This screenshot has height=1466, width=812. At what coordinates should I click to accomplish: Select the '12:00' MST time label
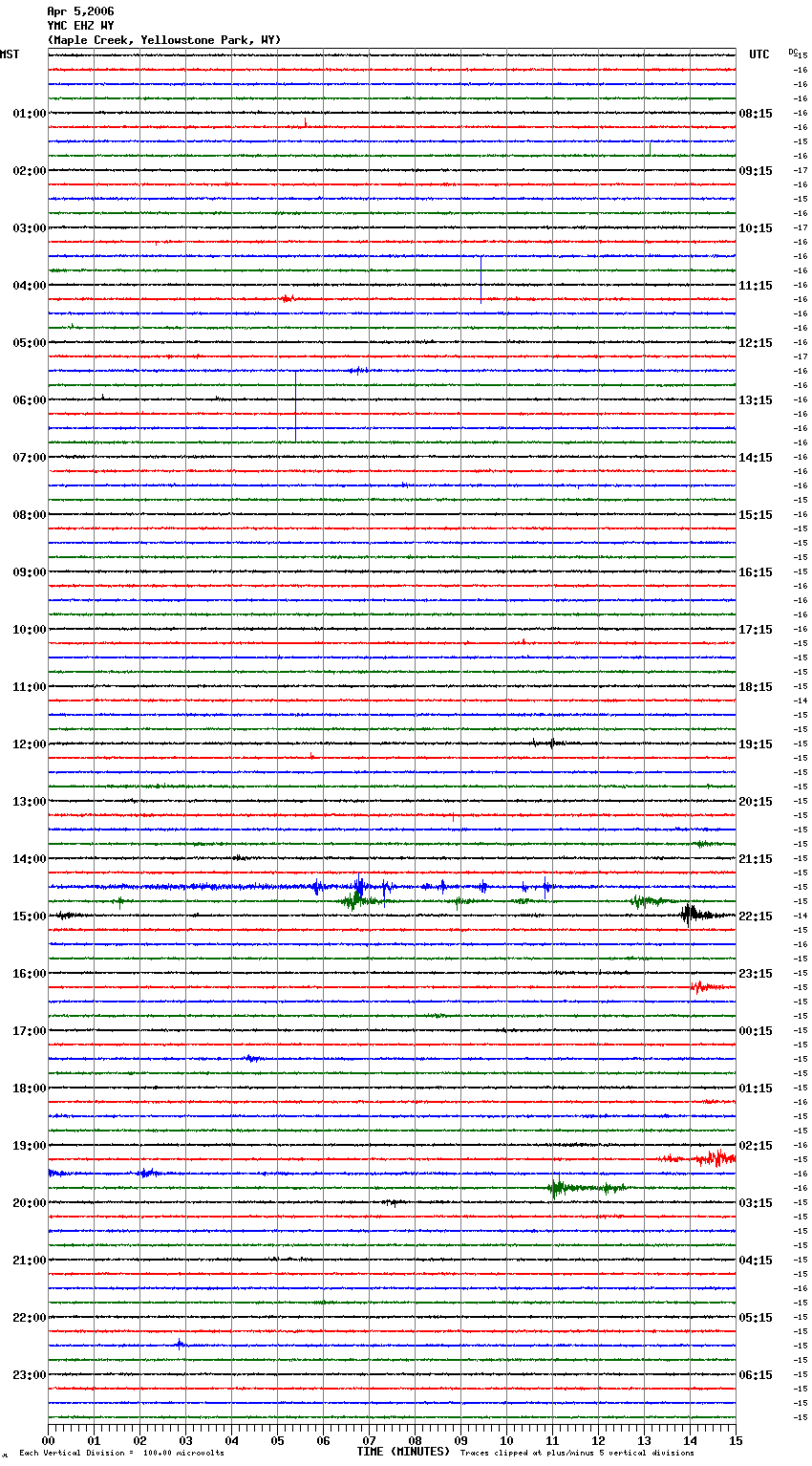point(30,744)
